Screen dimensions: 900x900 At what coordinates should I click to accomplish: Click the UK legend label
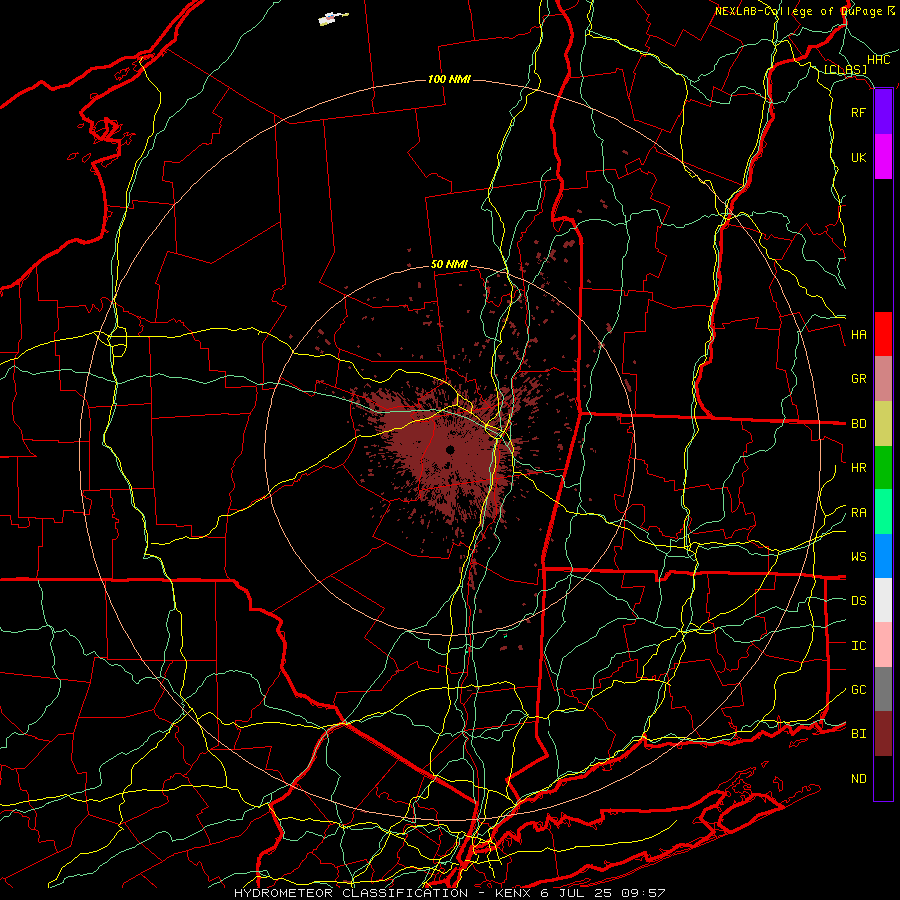(859, 157)
